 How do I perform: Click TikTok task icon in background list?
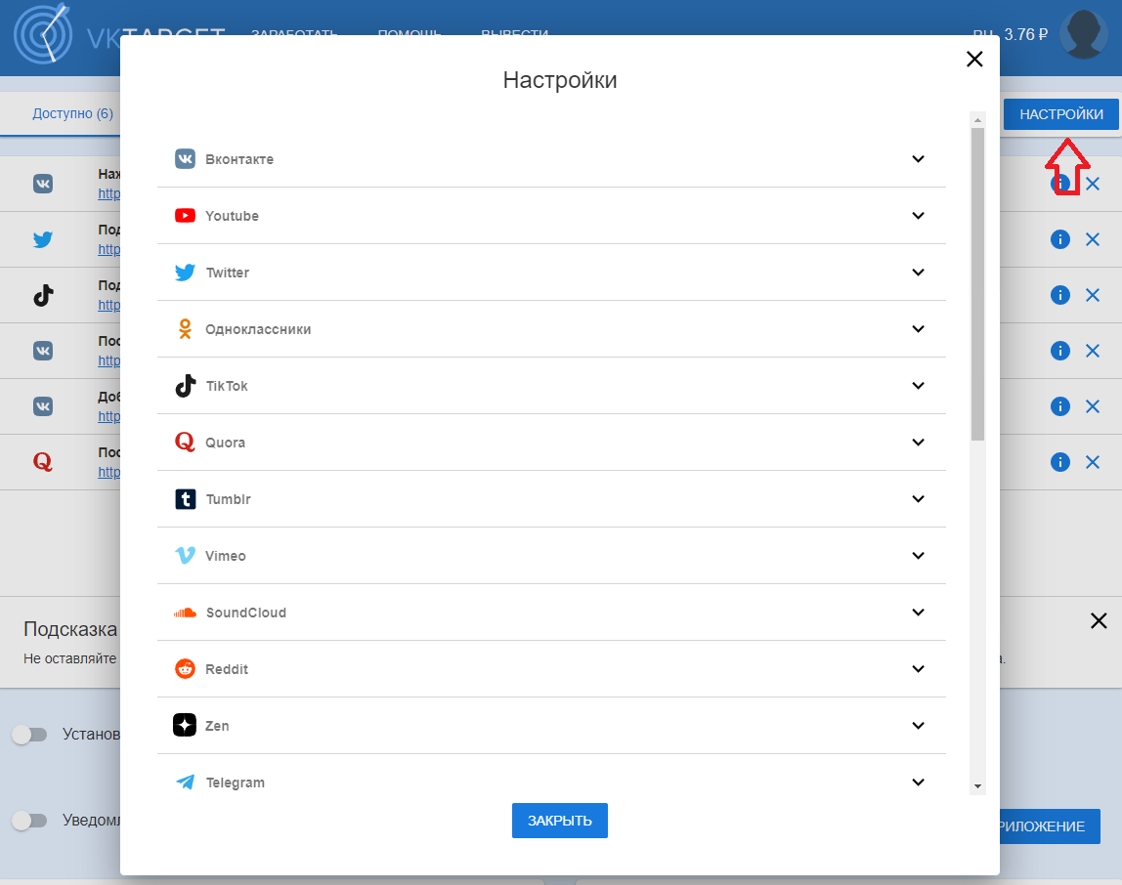point(43,295)
